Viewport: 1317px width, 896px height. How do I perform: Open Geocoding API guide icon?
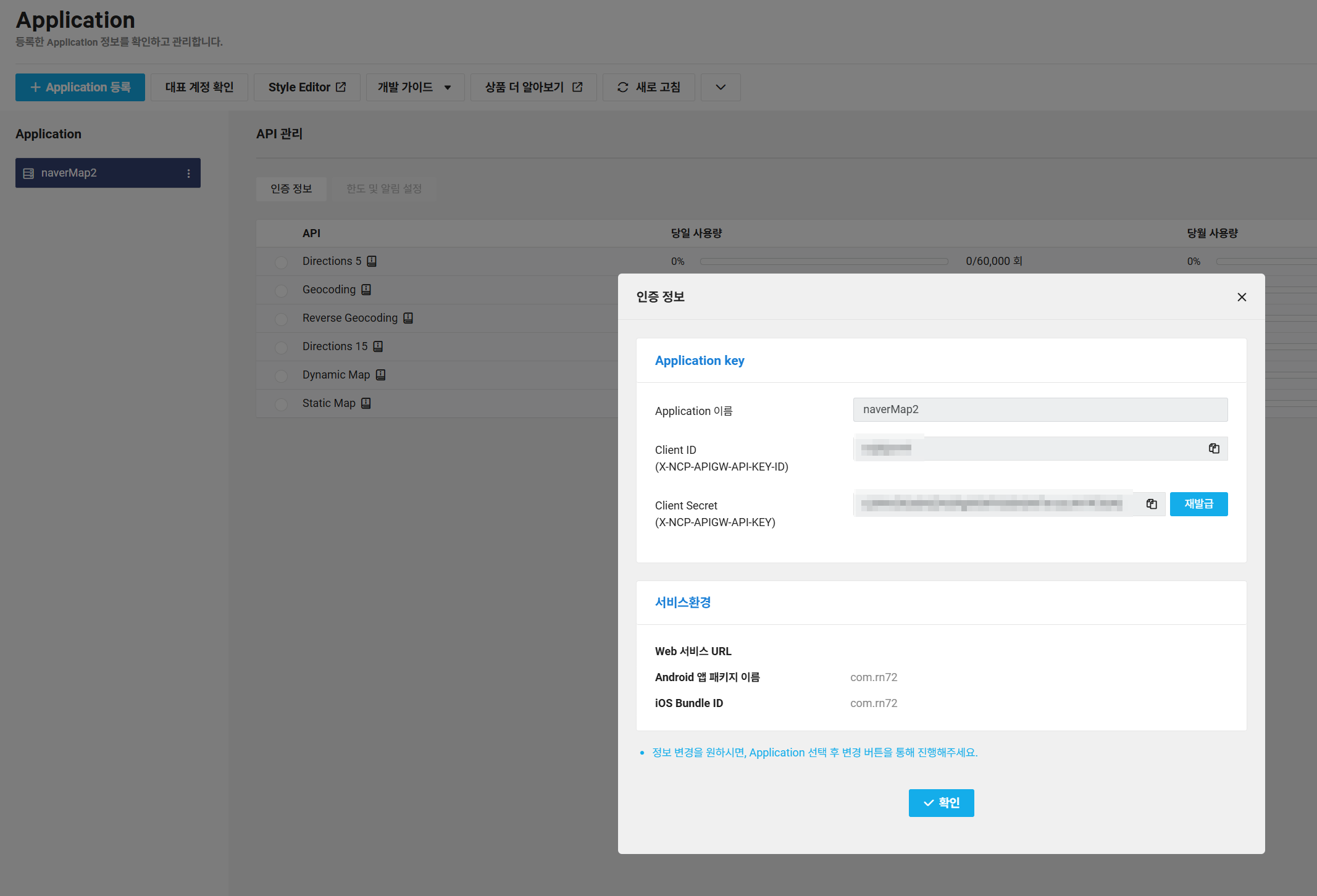366,290
